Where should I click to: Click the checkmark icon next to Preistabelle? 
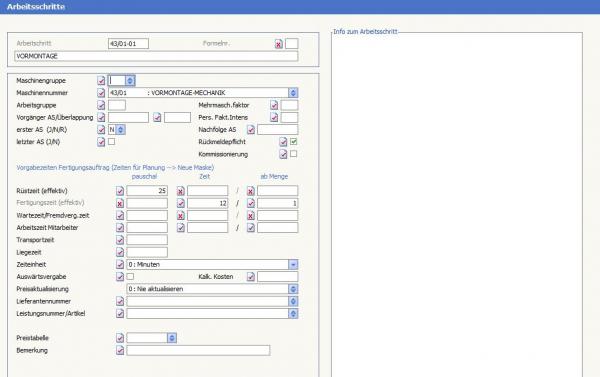(120, 338)
